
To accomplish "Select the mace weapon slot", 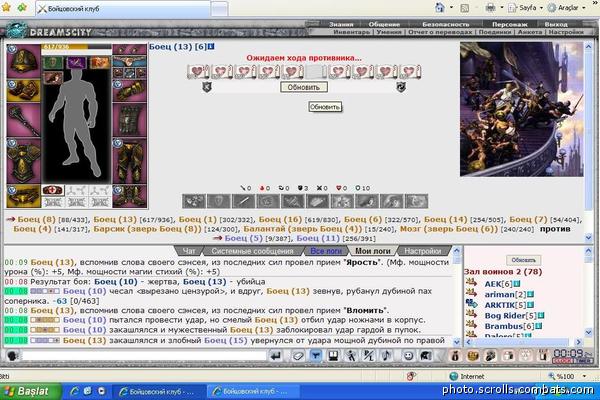I will pyautogui.click(x=23, y=120).
